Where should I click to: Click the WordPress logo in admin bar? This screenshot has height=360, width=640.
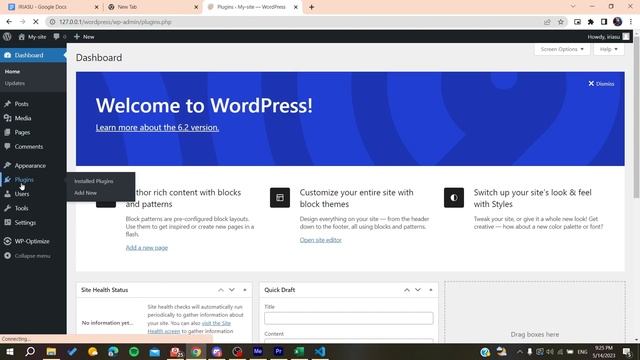[x=7, y=37]
